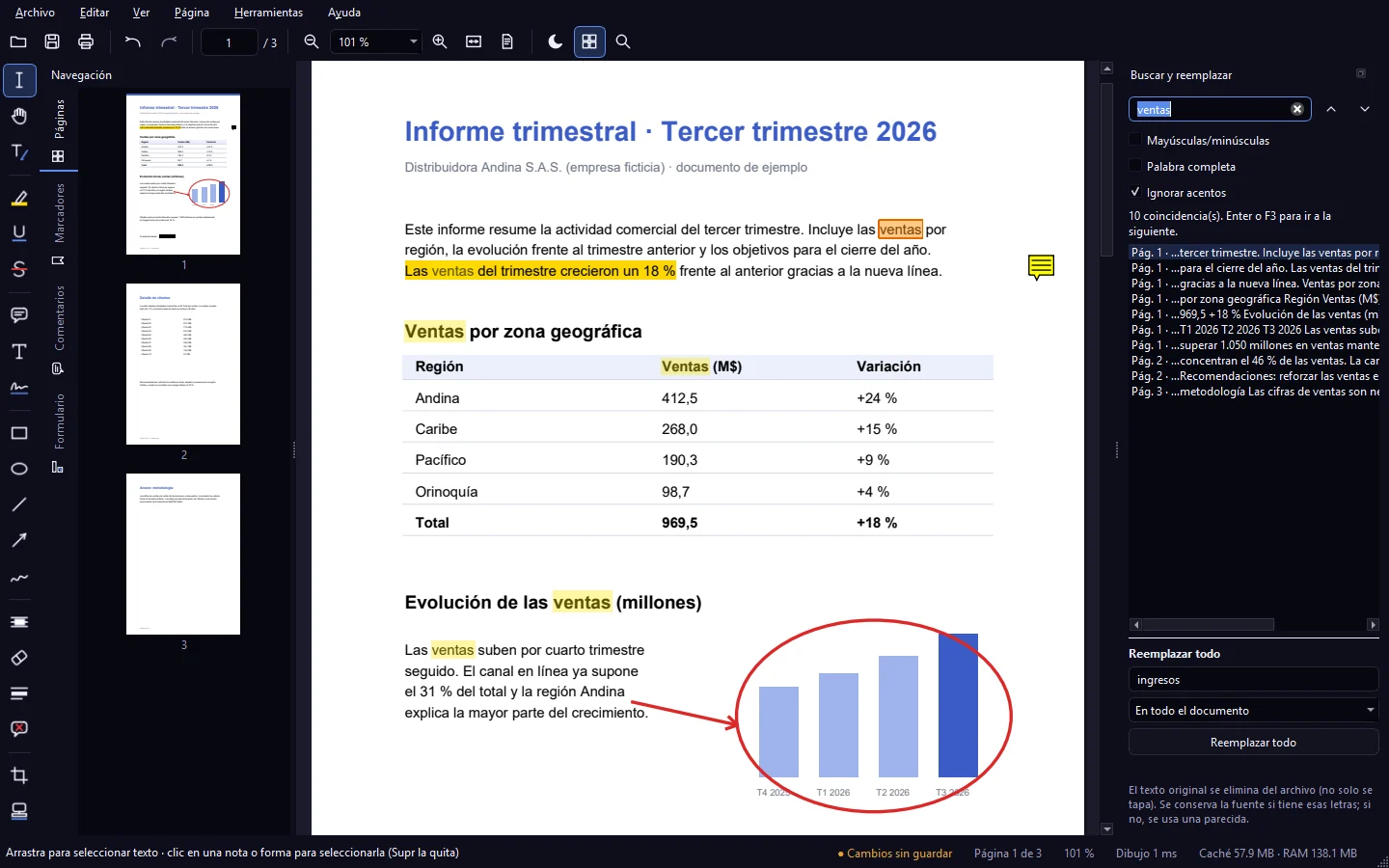This screenshot has width=1389, height=868.
Task: Open the Archivo menu
Action: (x=35, y=13)
